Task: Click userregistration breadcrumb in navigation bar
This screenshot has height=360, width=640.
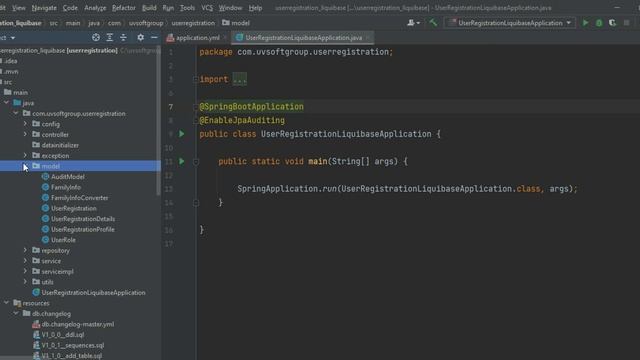Action: click(x=193, y=23)
